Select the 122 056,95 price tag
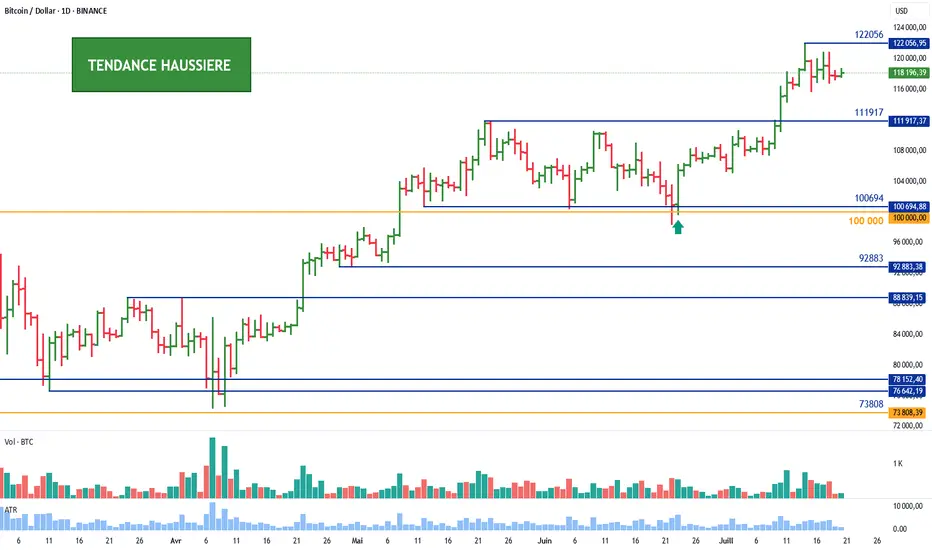The width and height of the screenshot is (932, 550). (x=910, y=43)
